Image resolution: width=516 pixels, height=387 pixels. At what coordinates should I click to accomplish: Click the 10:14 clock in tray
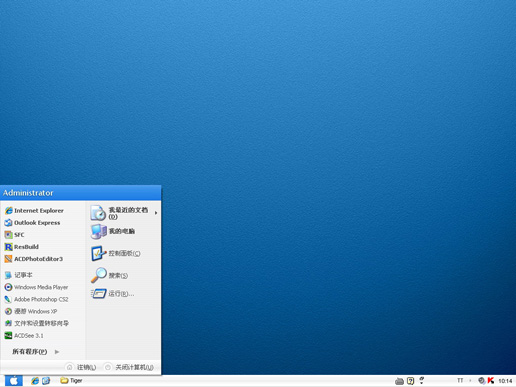505,381
